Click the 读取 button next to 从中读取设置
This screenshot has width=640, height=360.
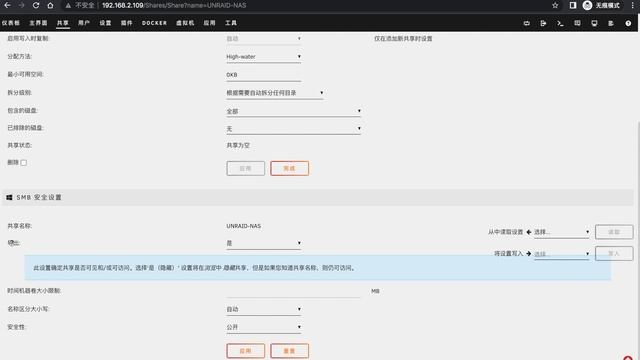pyautogui.click(x=614, y=232)
